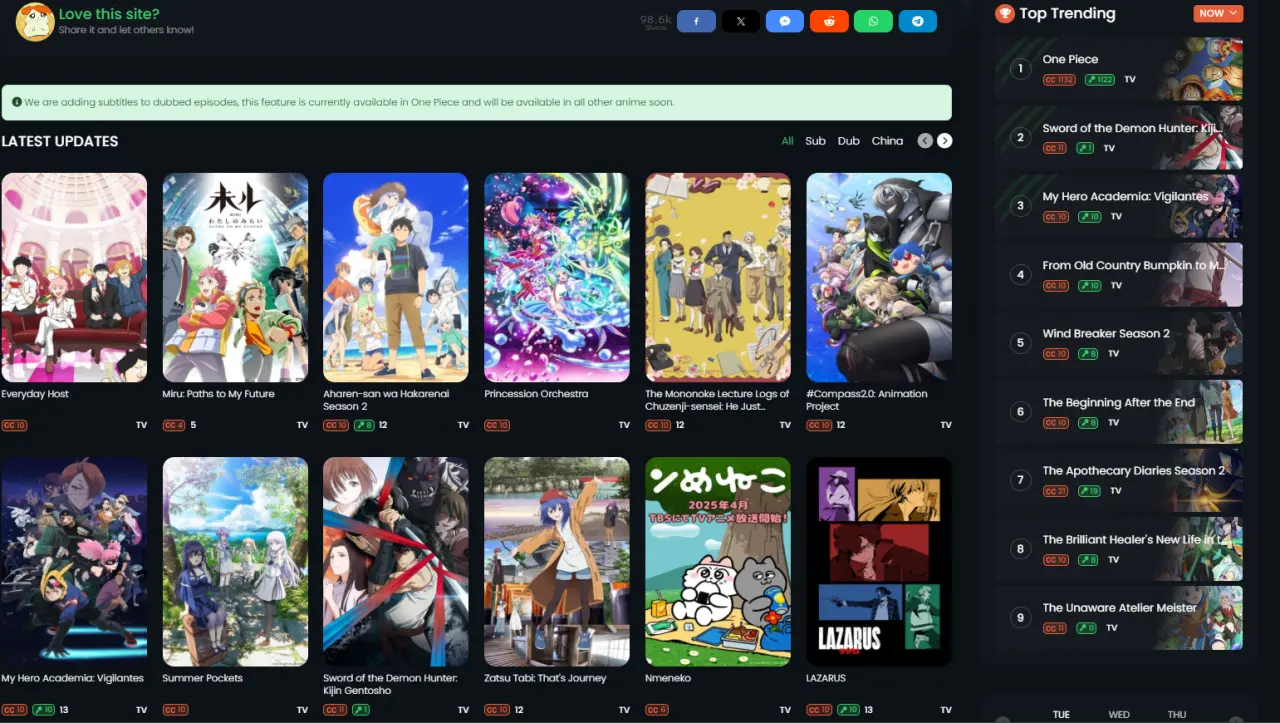1280x723 pixels.
Task: Share the site on X
Action: click(x=740, y=21)
